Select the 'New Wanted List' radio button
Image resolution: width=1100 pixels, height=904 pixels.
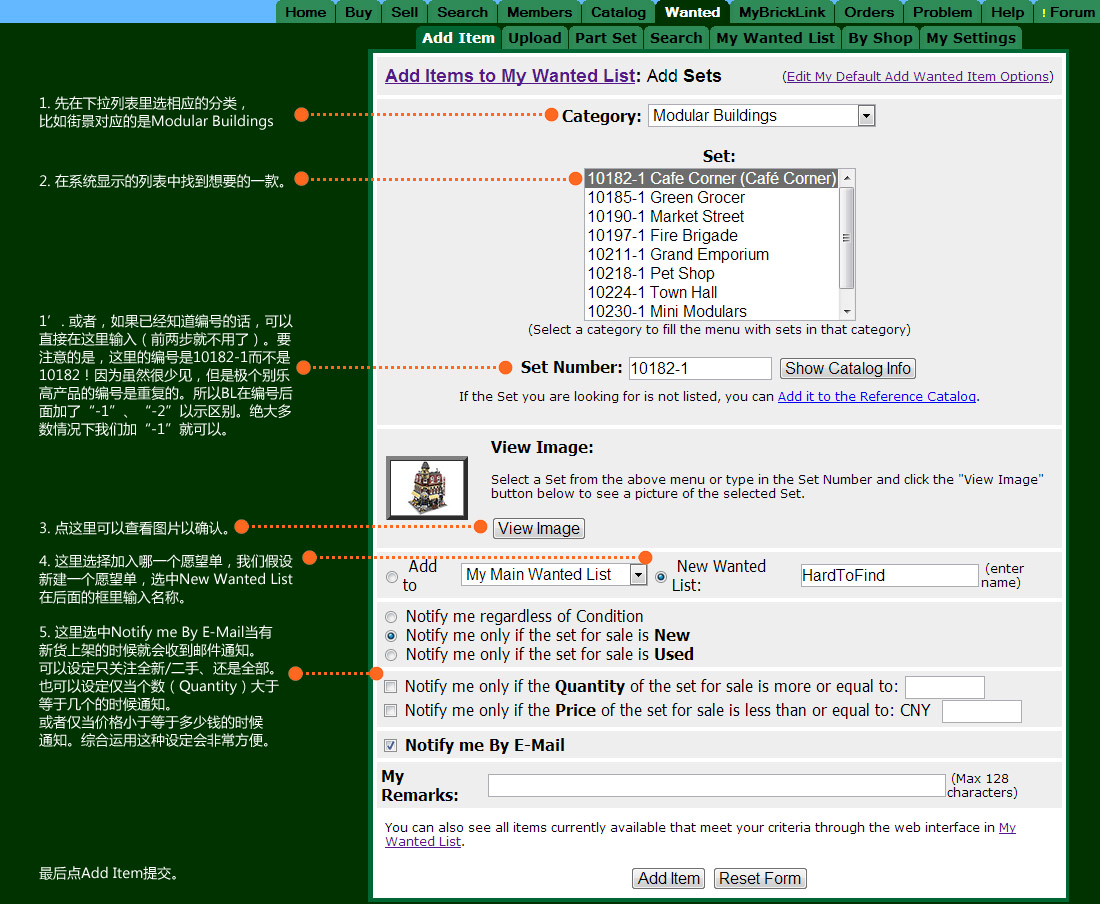click(x=661, y=575)
